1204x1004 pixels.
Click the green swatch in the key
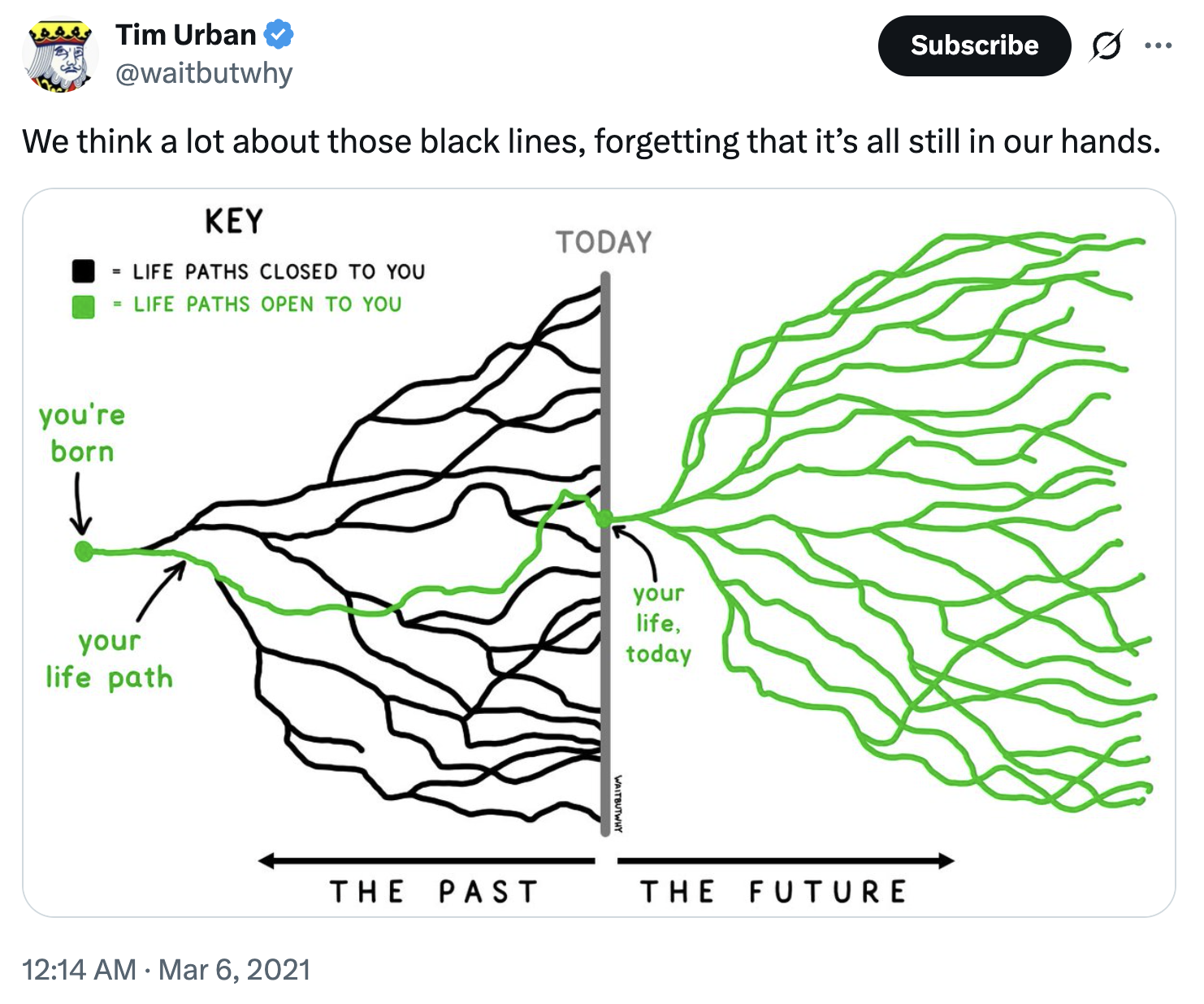pos(84,306)
